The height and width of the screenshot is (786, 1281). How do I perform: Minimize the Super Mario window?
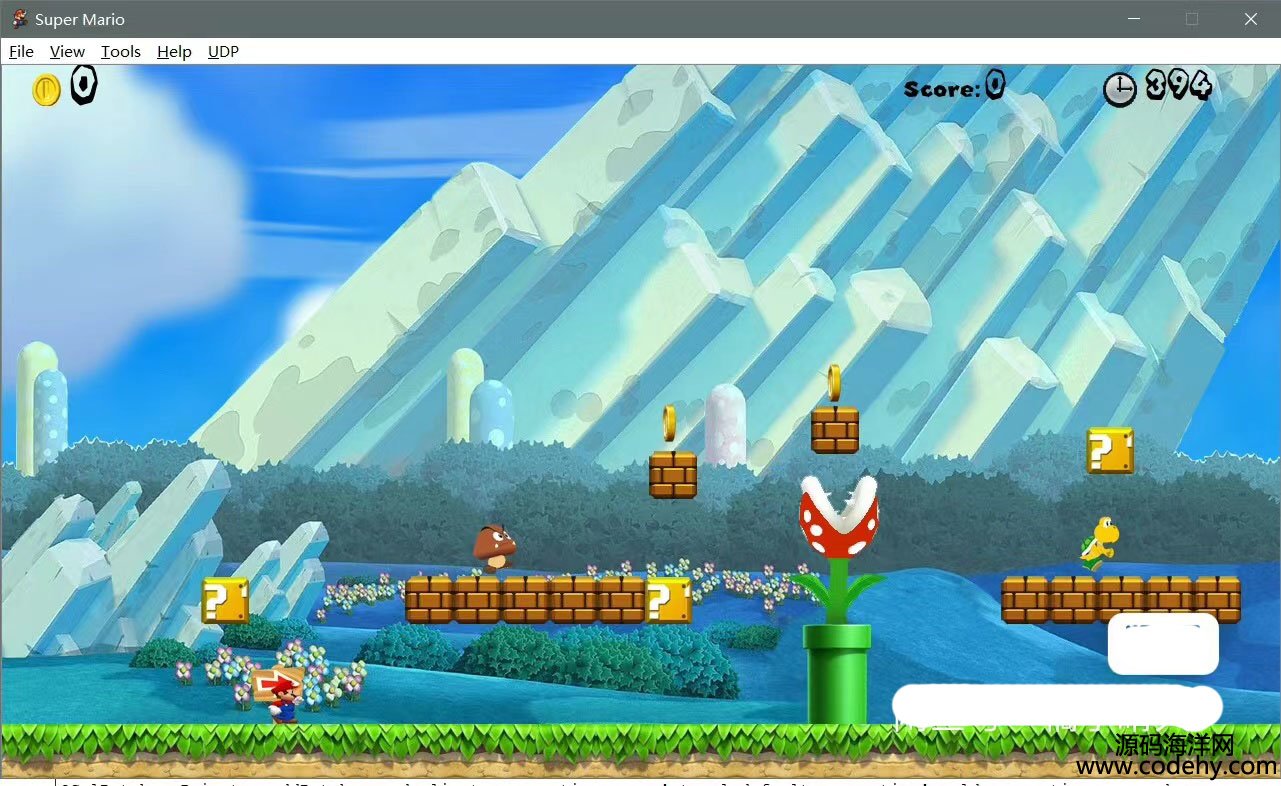tap(1133, 19)
